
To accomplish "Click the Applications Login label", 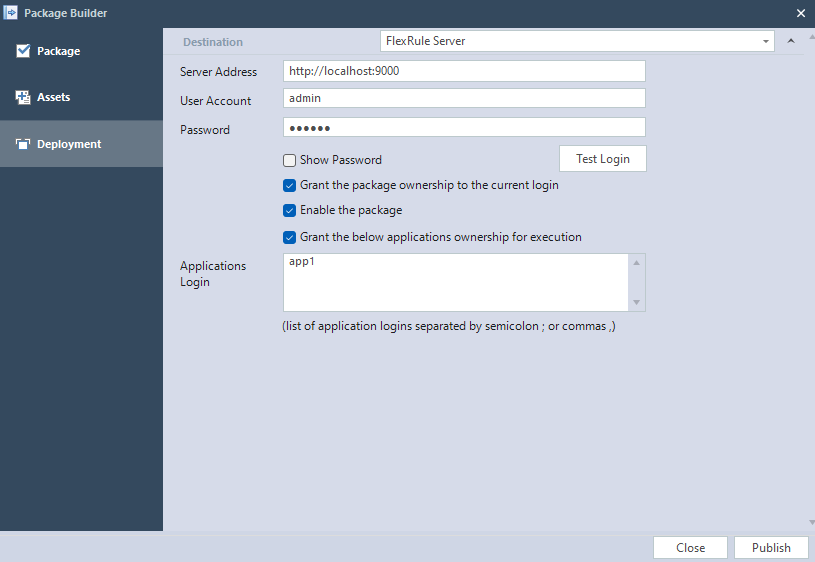I will [x=213, y=274].
